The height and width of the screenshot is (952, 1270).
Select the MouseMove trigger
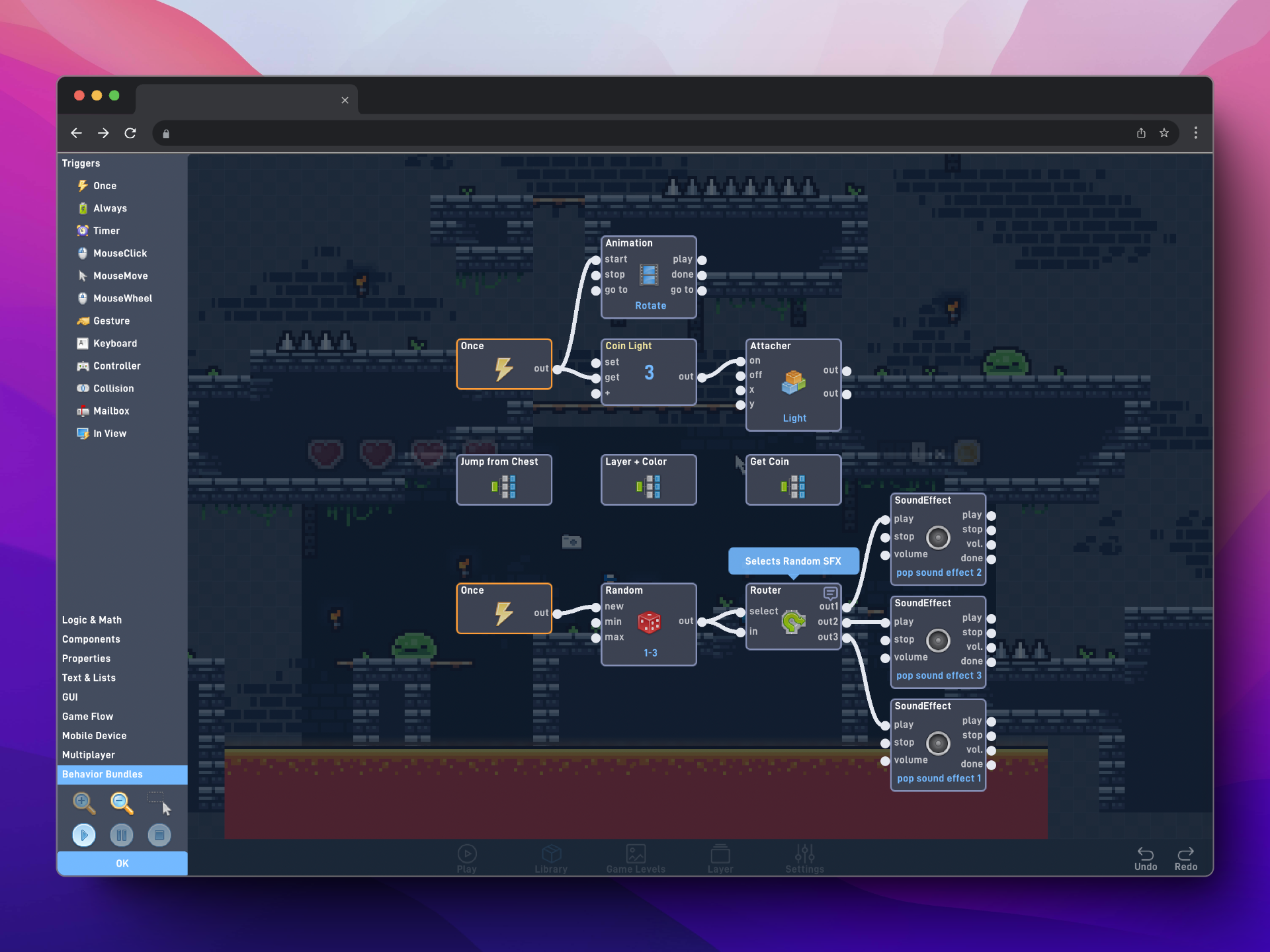click(x=112, y=276)
